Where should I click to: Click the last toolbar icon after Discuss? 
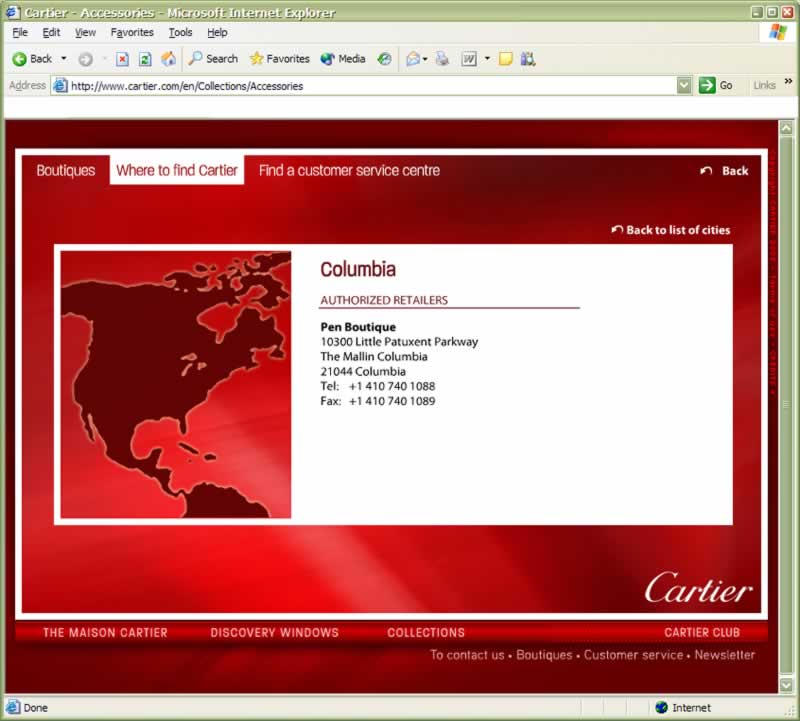click(x=528, y=59)
